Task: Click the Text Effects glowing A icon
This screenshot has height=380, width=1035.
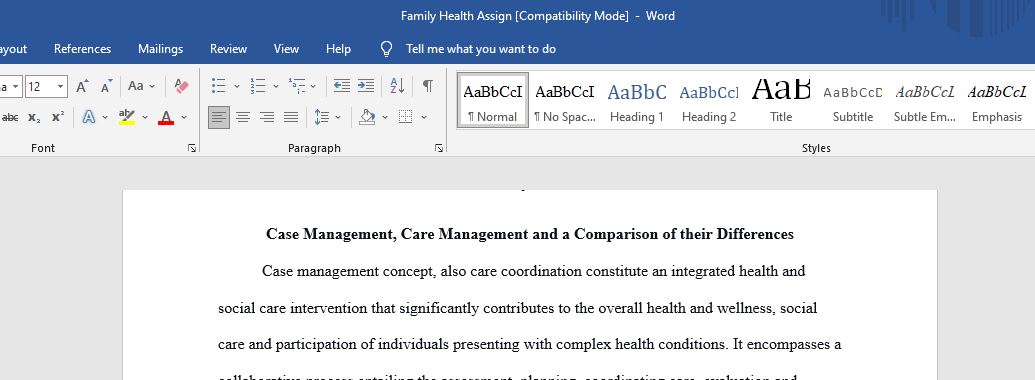Action: [88, 117]
